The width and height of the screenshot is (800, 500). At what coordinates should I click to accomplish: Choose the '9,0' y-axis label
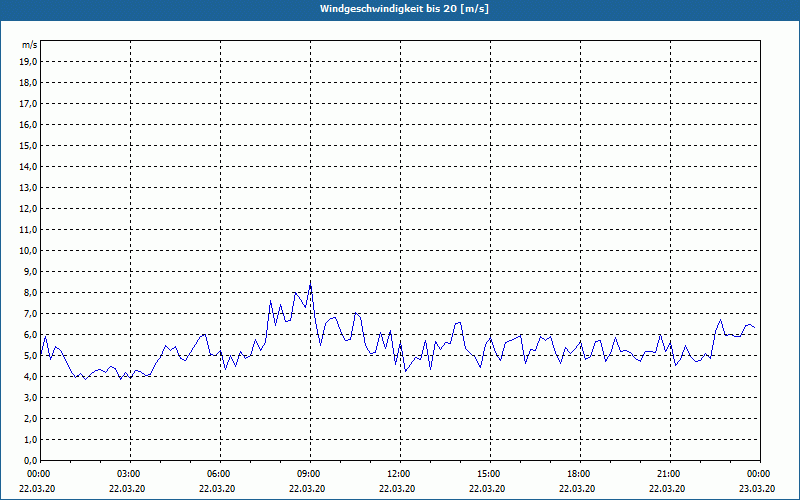tap(31, 271)
